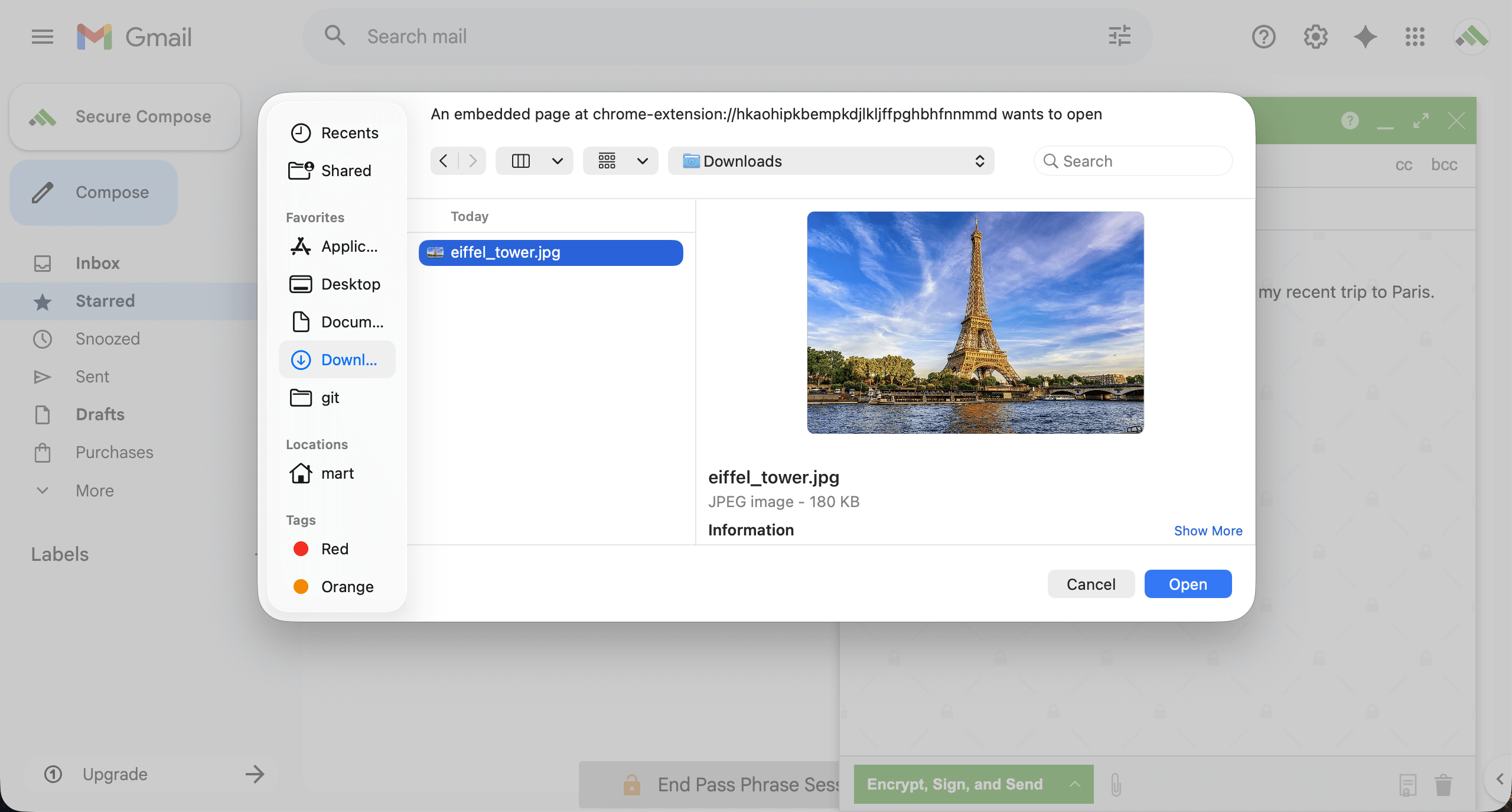Open the Gmail settings gear

pyautogui.click(x=1314, y=36)
